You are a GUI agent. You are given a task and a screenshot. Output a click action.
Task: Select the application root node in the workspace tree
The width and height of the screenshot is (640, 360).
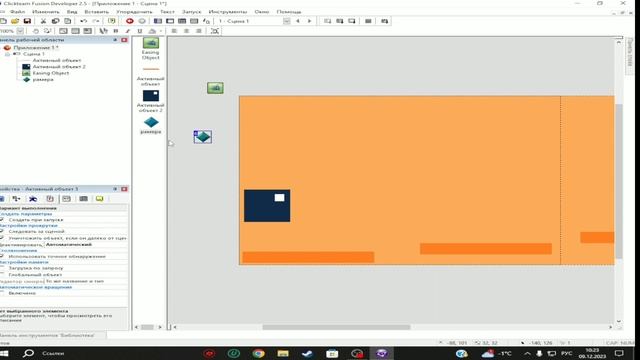[x=36, y=47]
